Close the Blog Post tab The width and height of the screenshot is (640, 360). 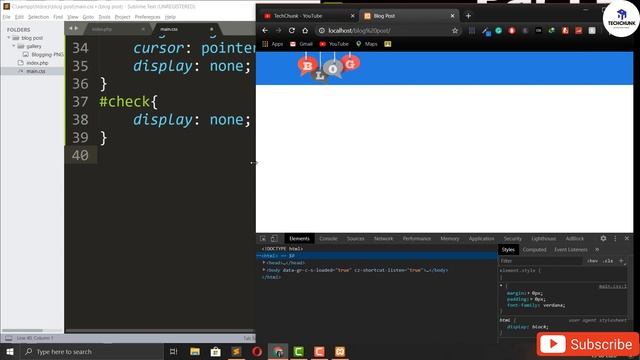(452, 16)
